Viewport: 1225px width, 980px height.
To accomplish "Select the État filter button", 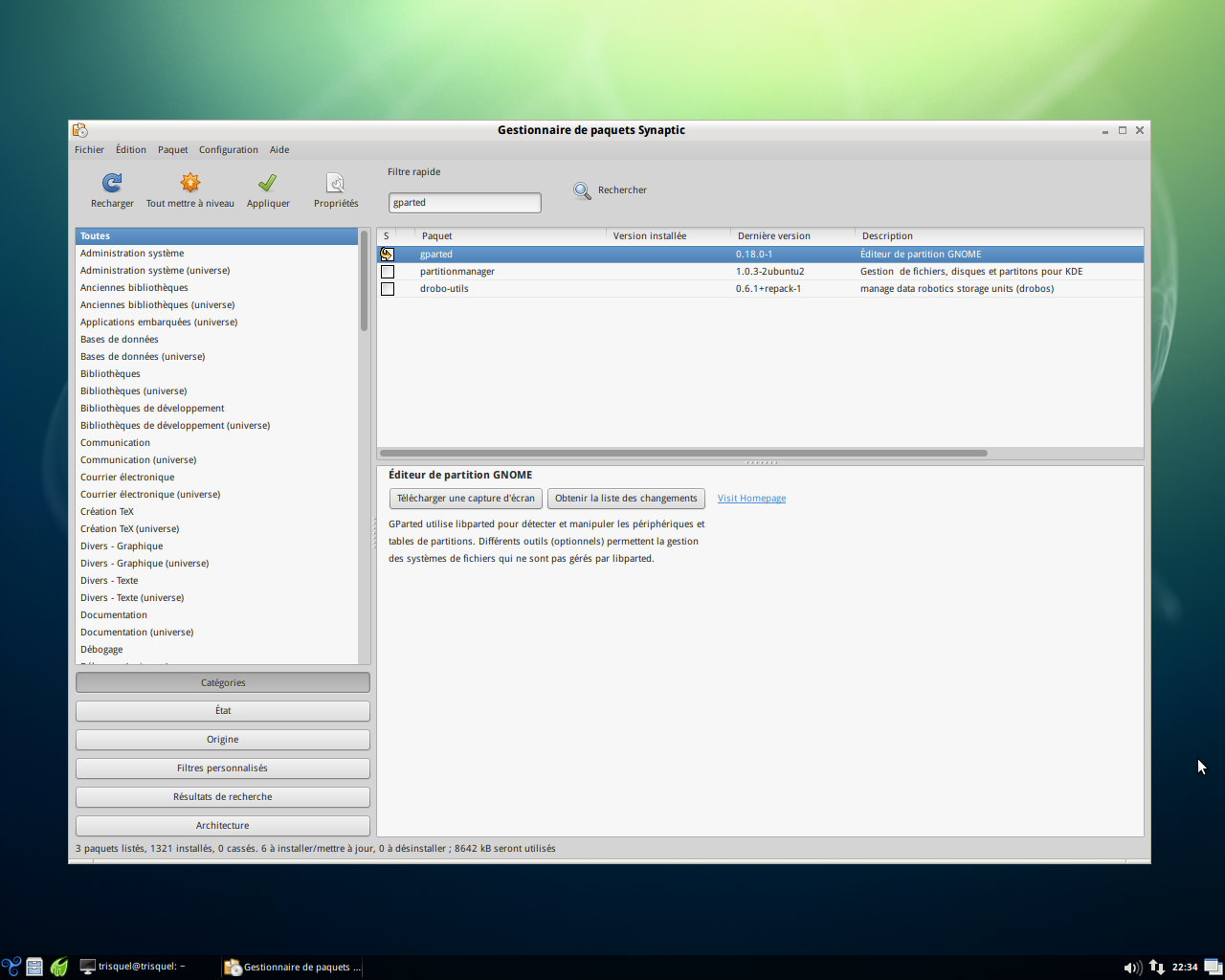I will [x=223, y=711].
